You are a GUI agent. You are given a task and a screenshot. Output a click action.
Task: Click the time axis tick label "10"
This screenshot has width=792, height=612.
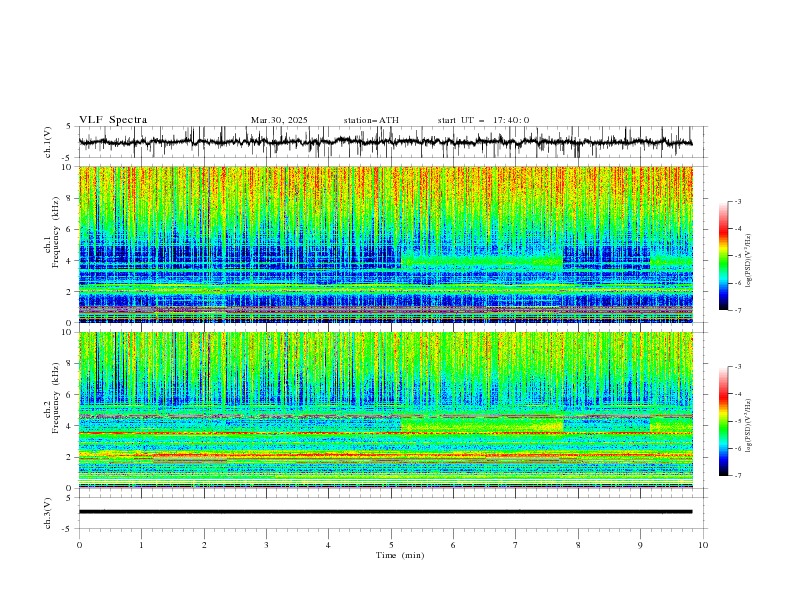(703, 545)
